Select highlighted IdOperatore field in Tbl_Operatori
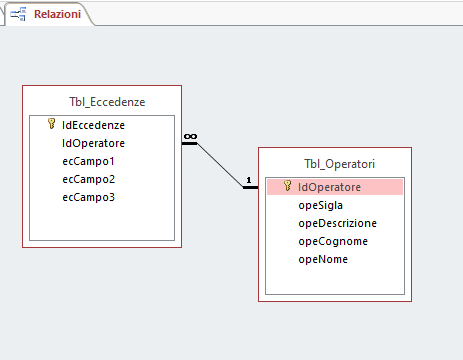463x360 pixels. [x=335, y=187]
